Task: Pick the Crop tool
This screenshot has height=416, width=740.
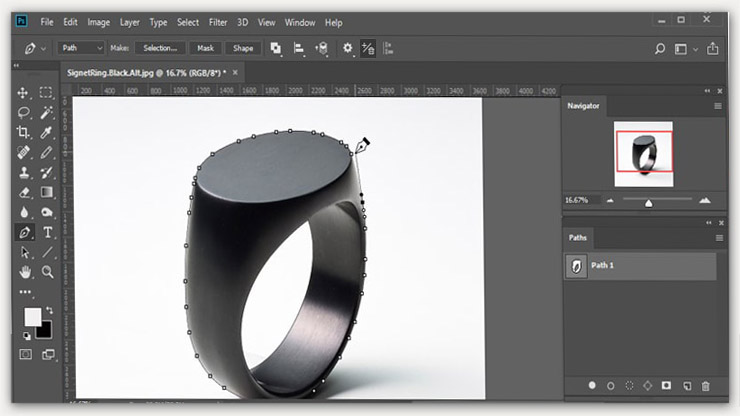Action: [x=23, y=132]
